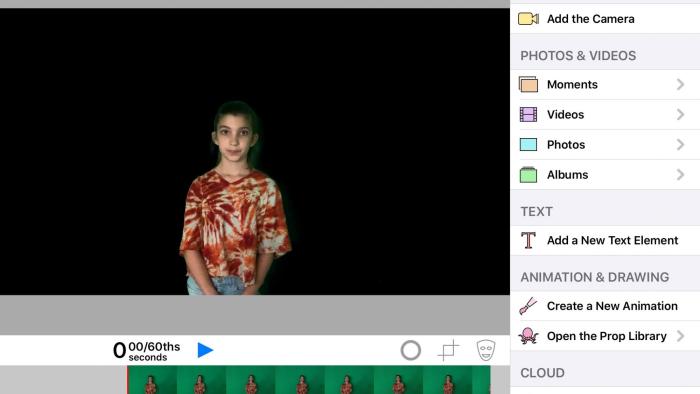Select the first green-screen timeline thumbnail

(152, 380)
